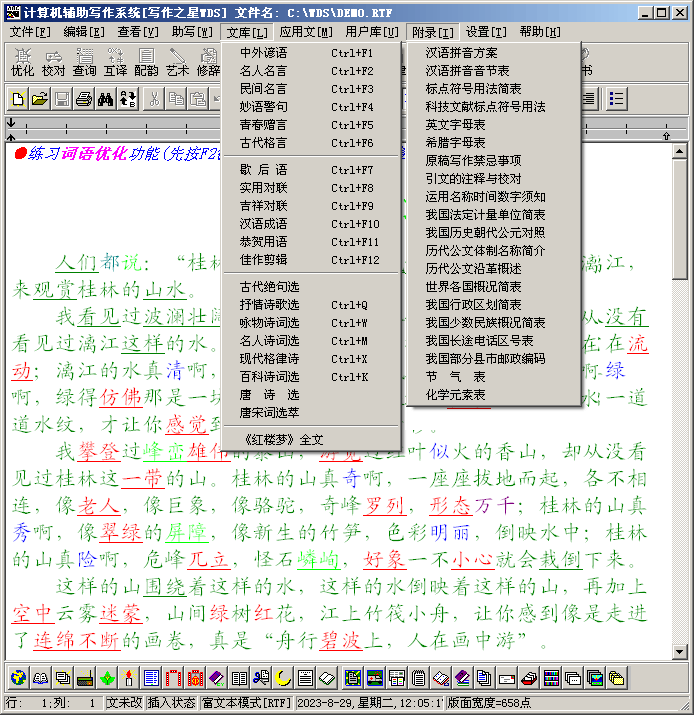Click the open folder icon
The width and height of the screenshot is (694, 715).
coord(40,99)
